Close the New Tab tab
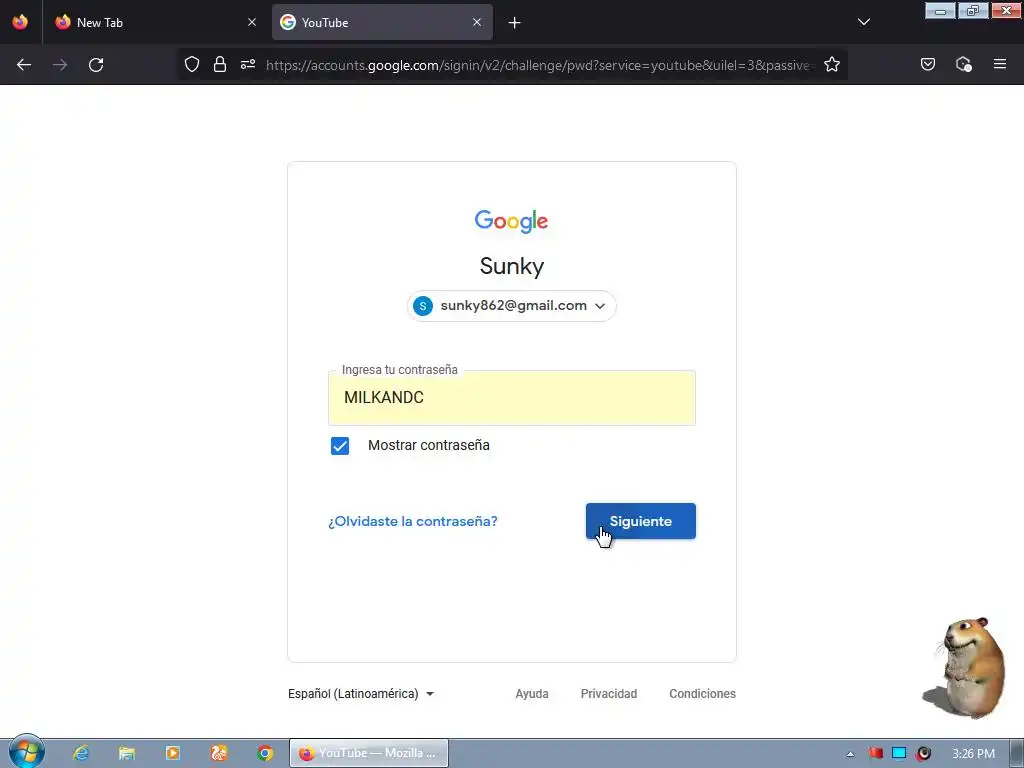 [252, 22]
